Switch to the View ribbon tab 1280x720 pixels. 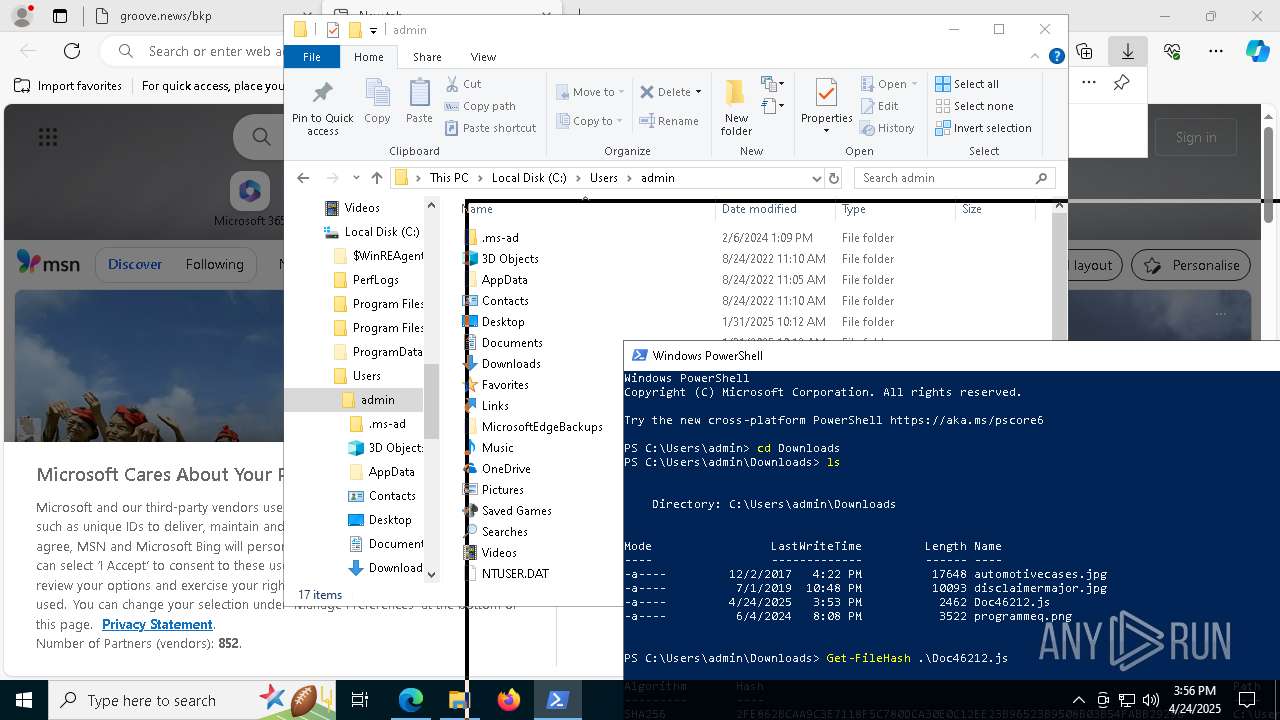(483, 57)
